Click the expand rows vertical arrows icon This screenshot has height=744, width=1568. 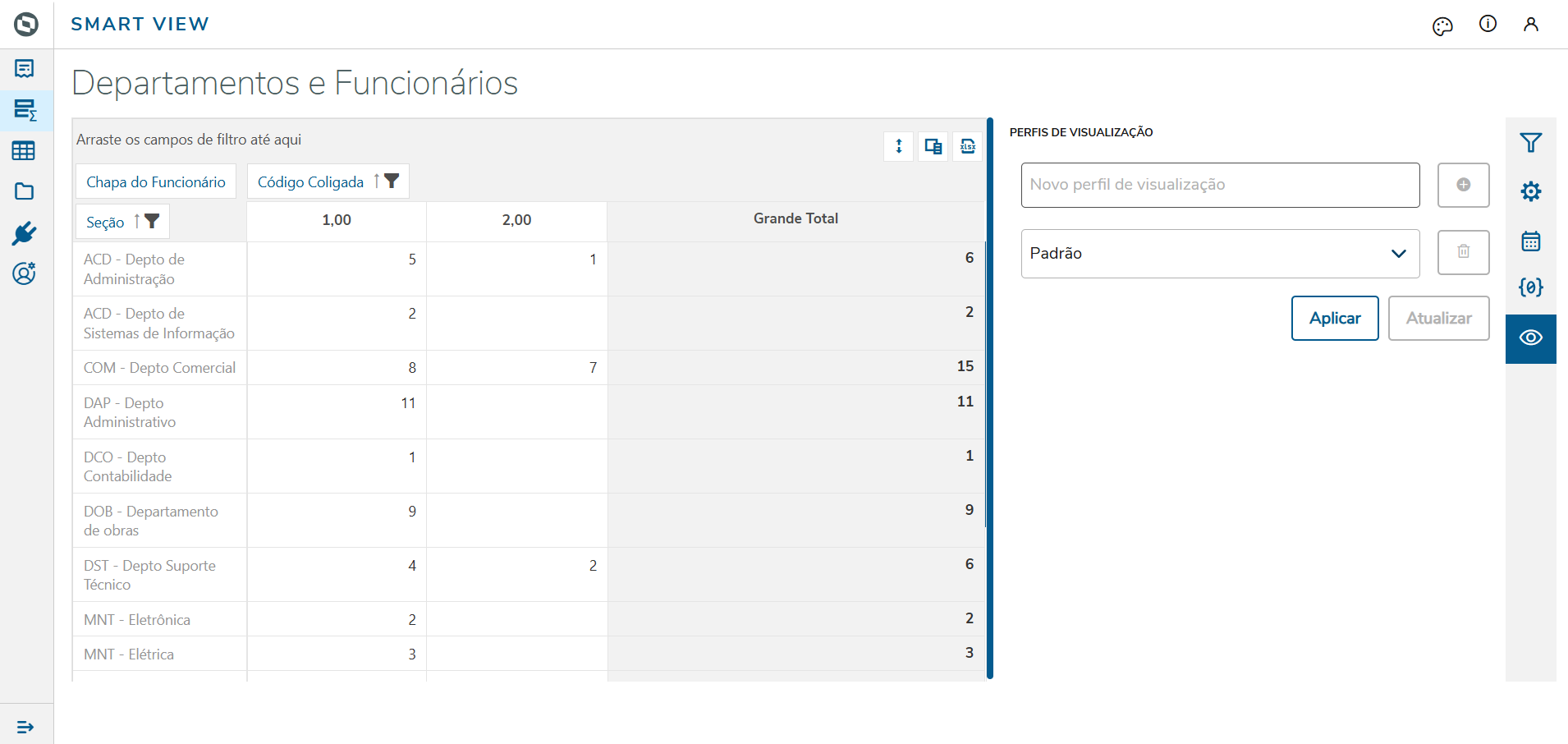[899, 146]
